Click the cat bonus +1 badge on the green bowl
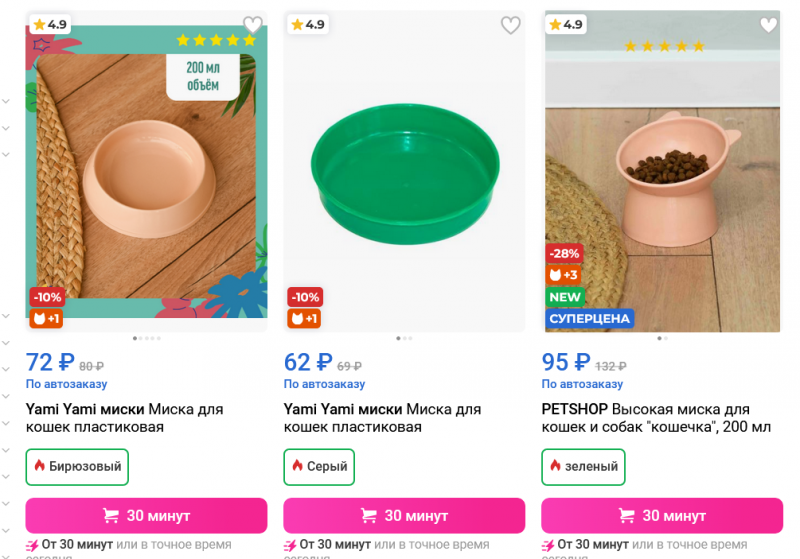 click(304, 319)
